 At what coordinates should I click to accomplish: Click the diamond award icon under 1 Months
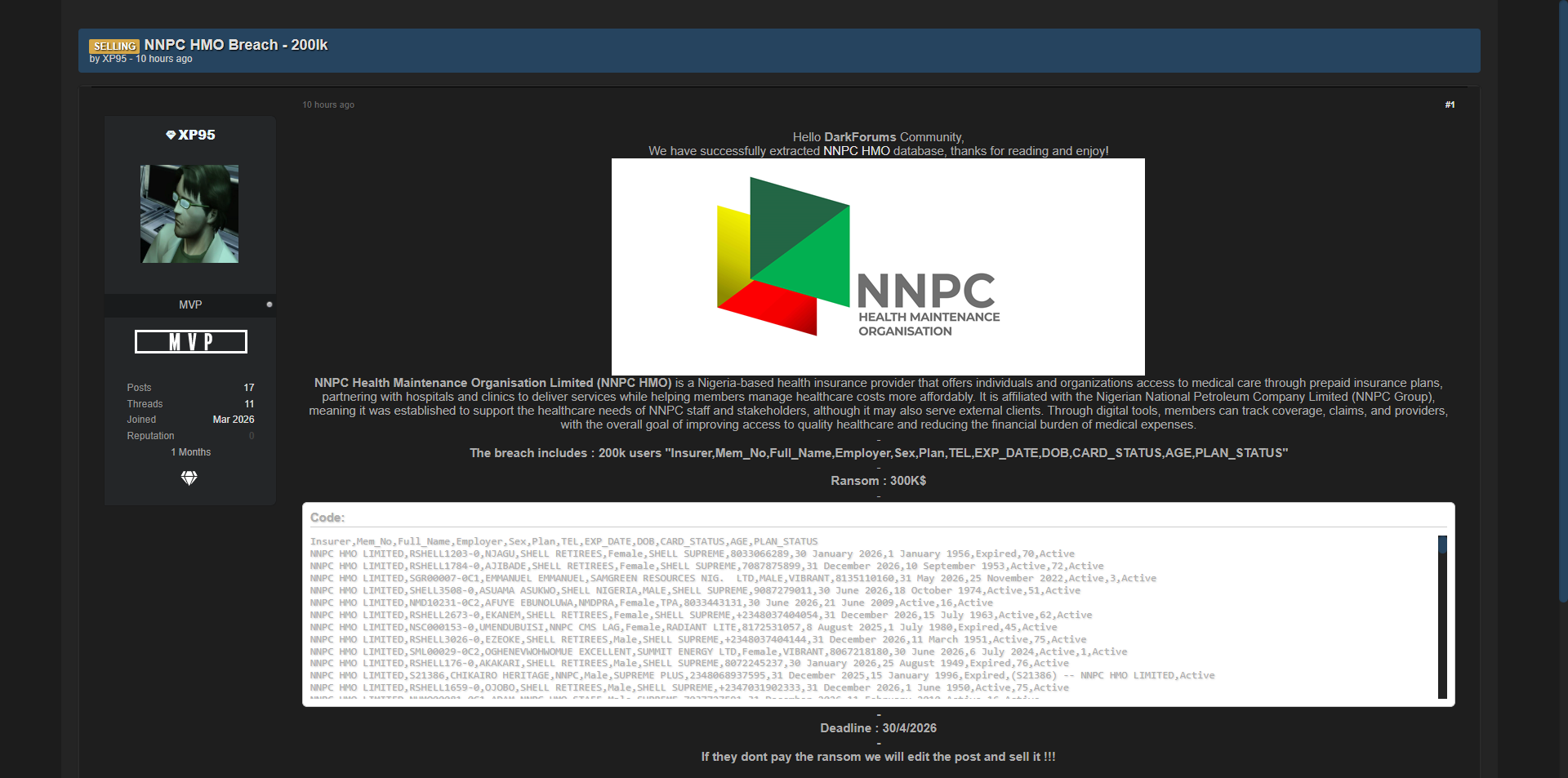click(189, 478)
